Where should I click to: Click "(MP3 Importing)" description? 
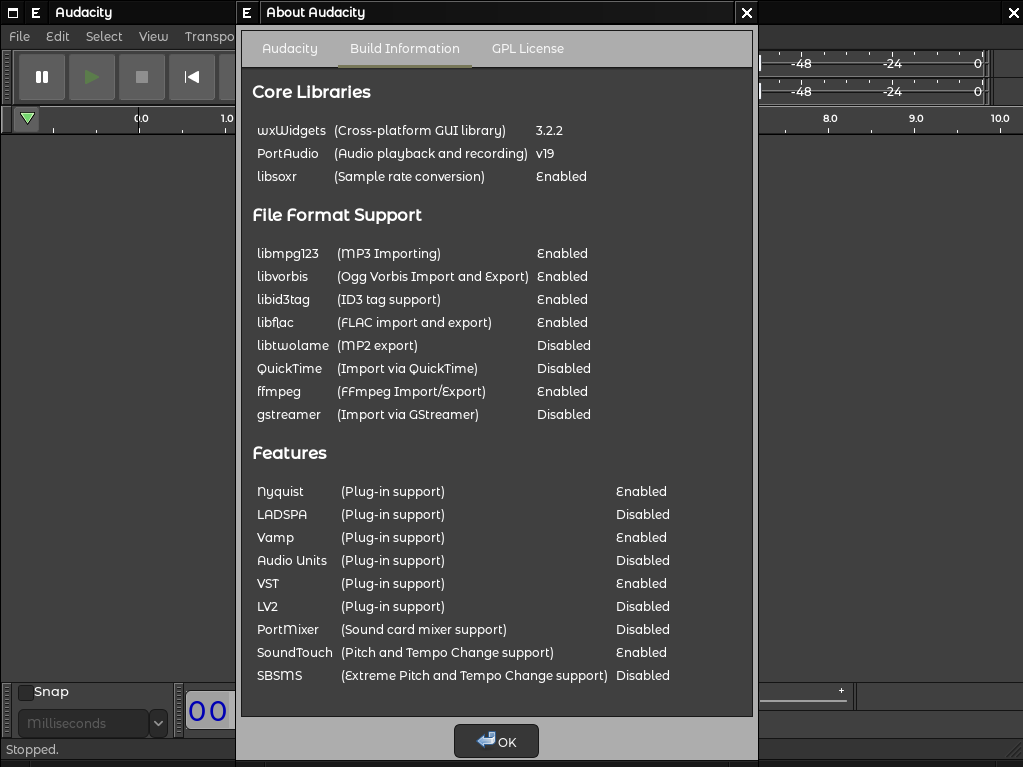[x=389, y=254]
